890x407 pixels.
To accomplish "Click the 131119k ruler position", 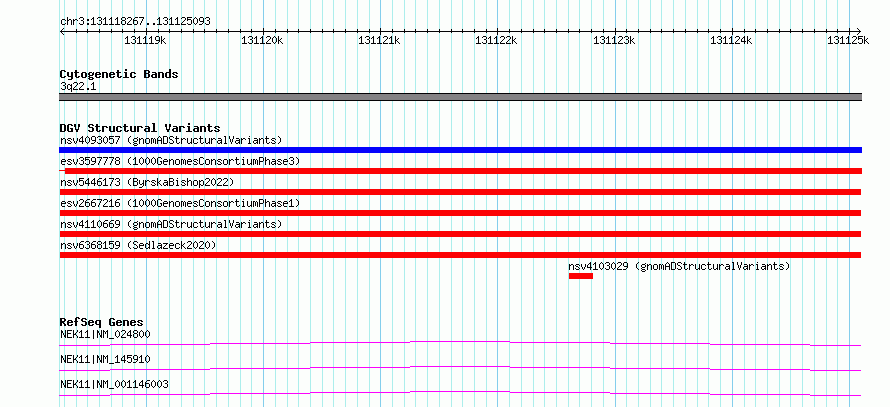I will pos(145,40).
